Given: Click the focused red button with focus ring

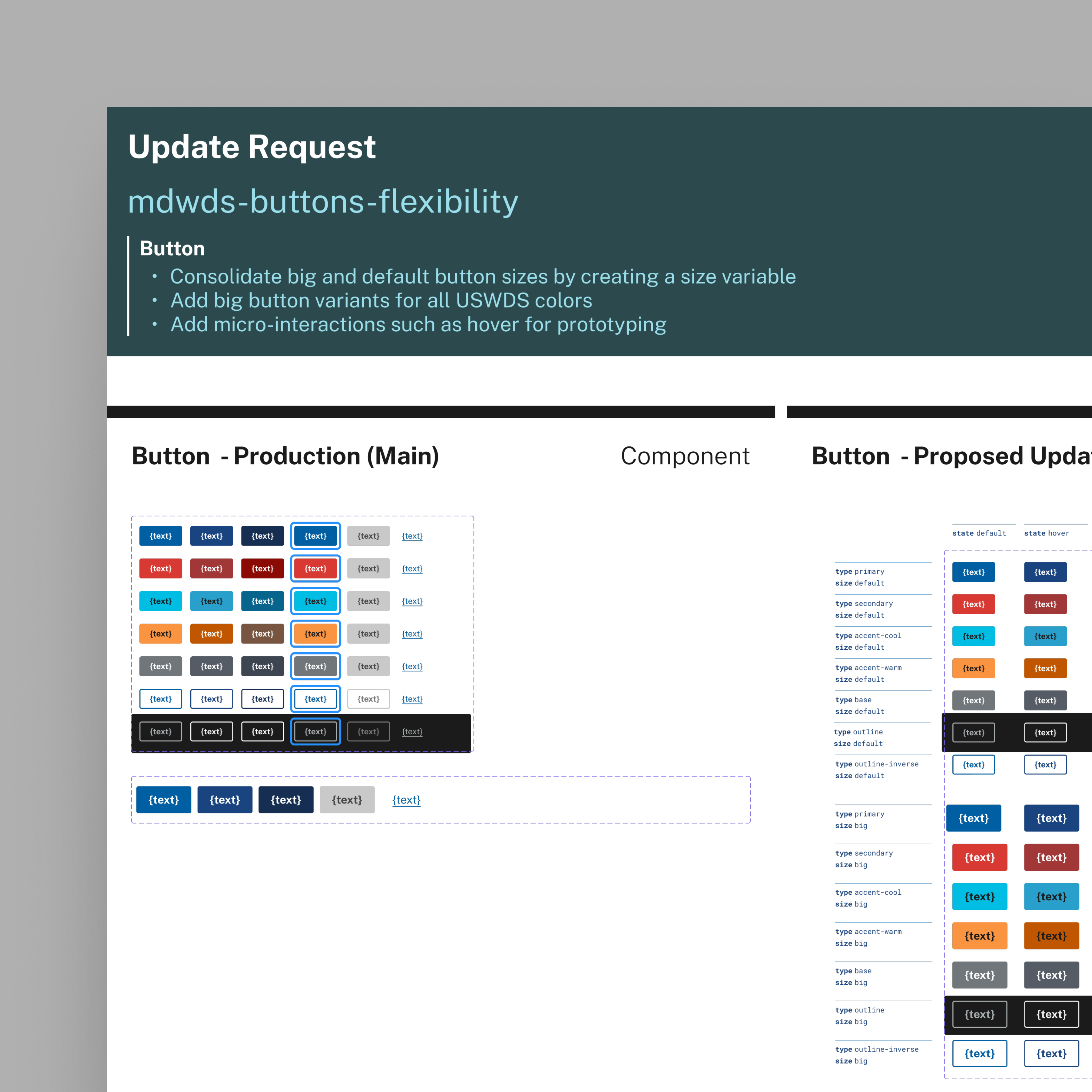Looking at the screenshot, I should (315, 569).
